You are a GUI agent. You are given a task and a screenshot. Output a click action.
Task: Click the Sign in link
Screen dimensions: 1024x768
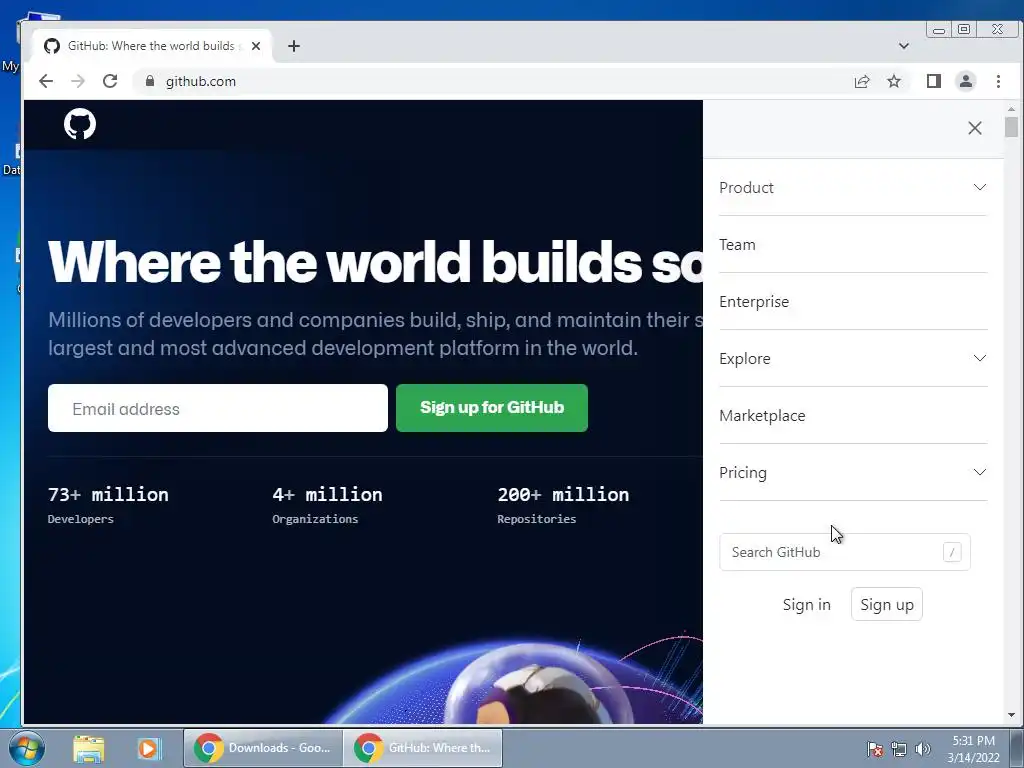click(807, 605)
